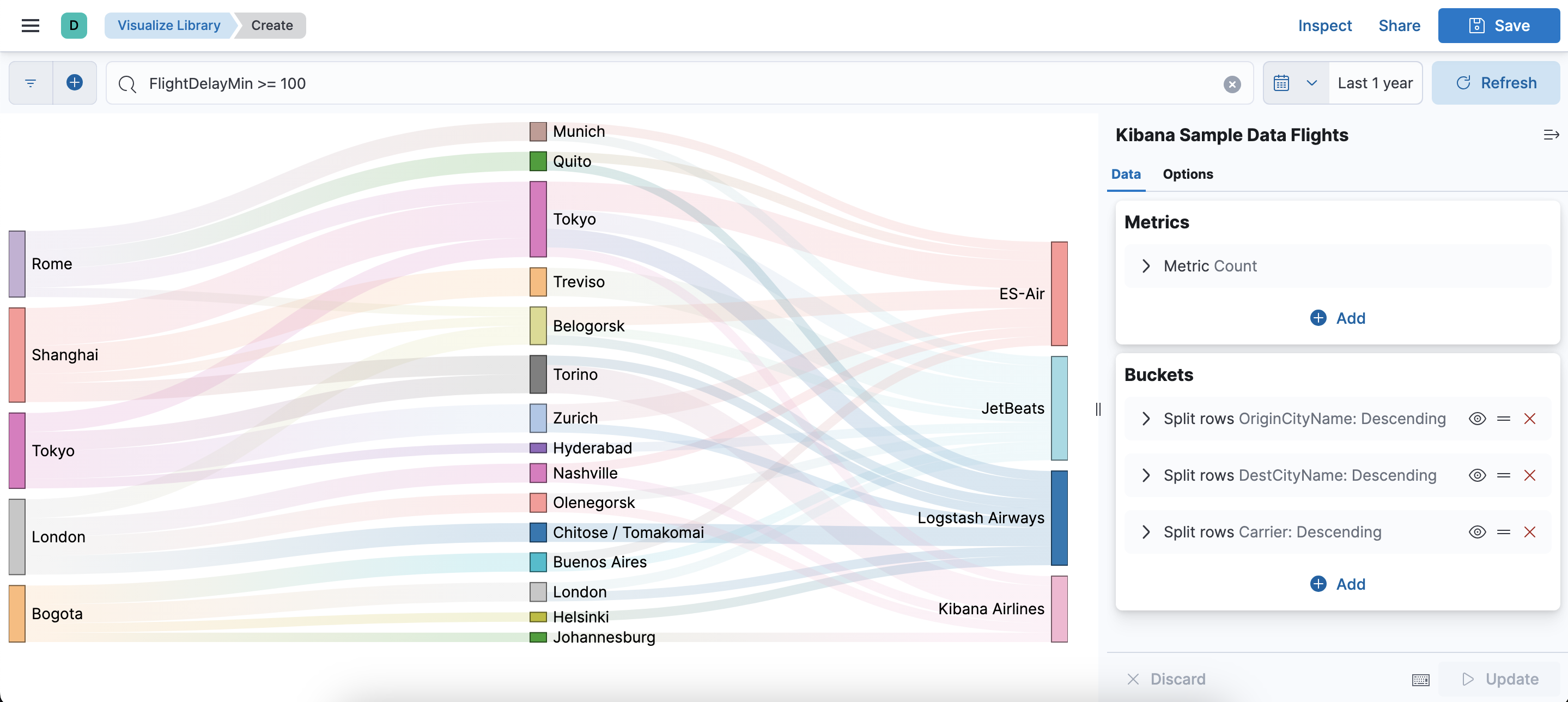Delete the OriginCityName bucket

click(1529, 419)
